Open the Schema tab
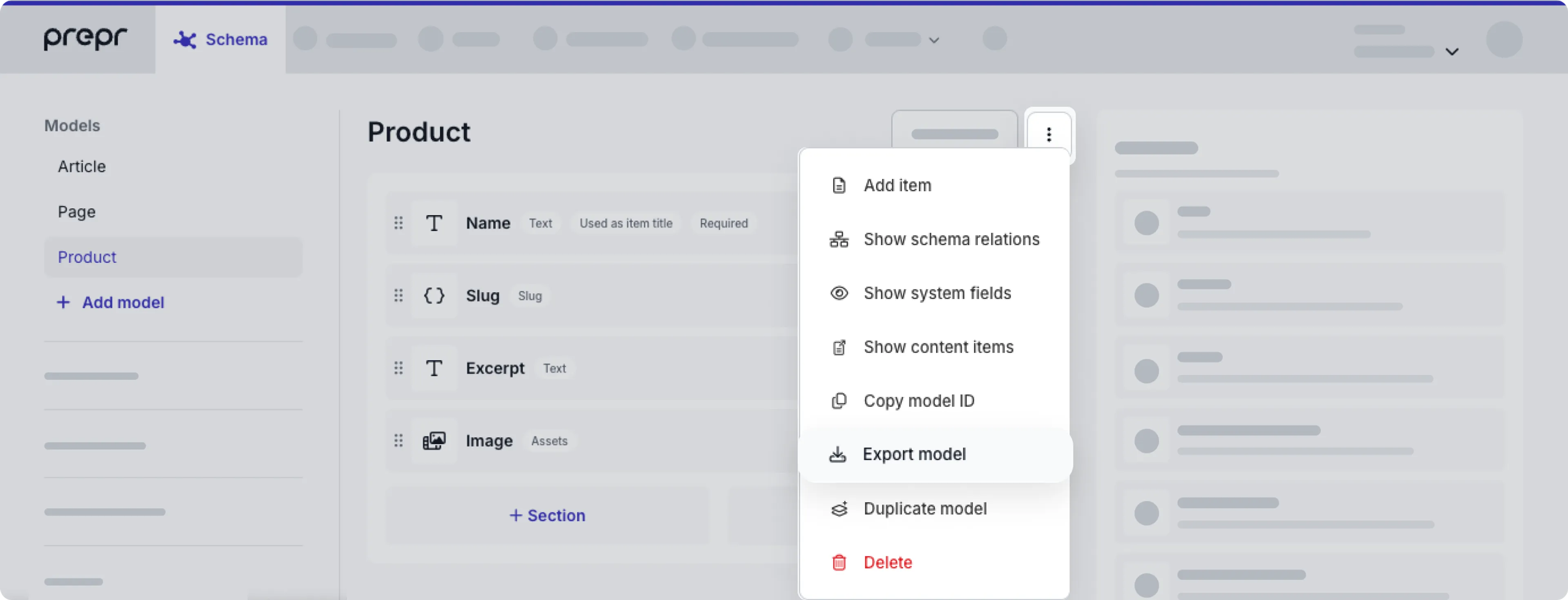The height and width of the screenshot is (600, 1568). [x=220, y=40]
